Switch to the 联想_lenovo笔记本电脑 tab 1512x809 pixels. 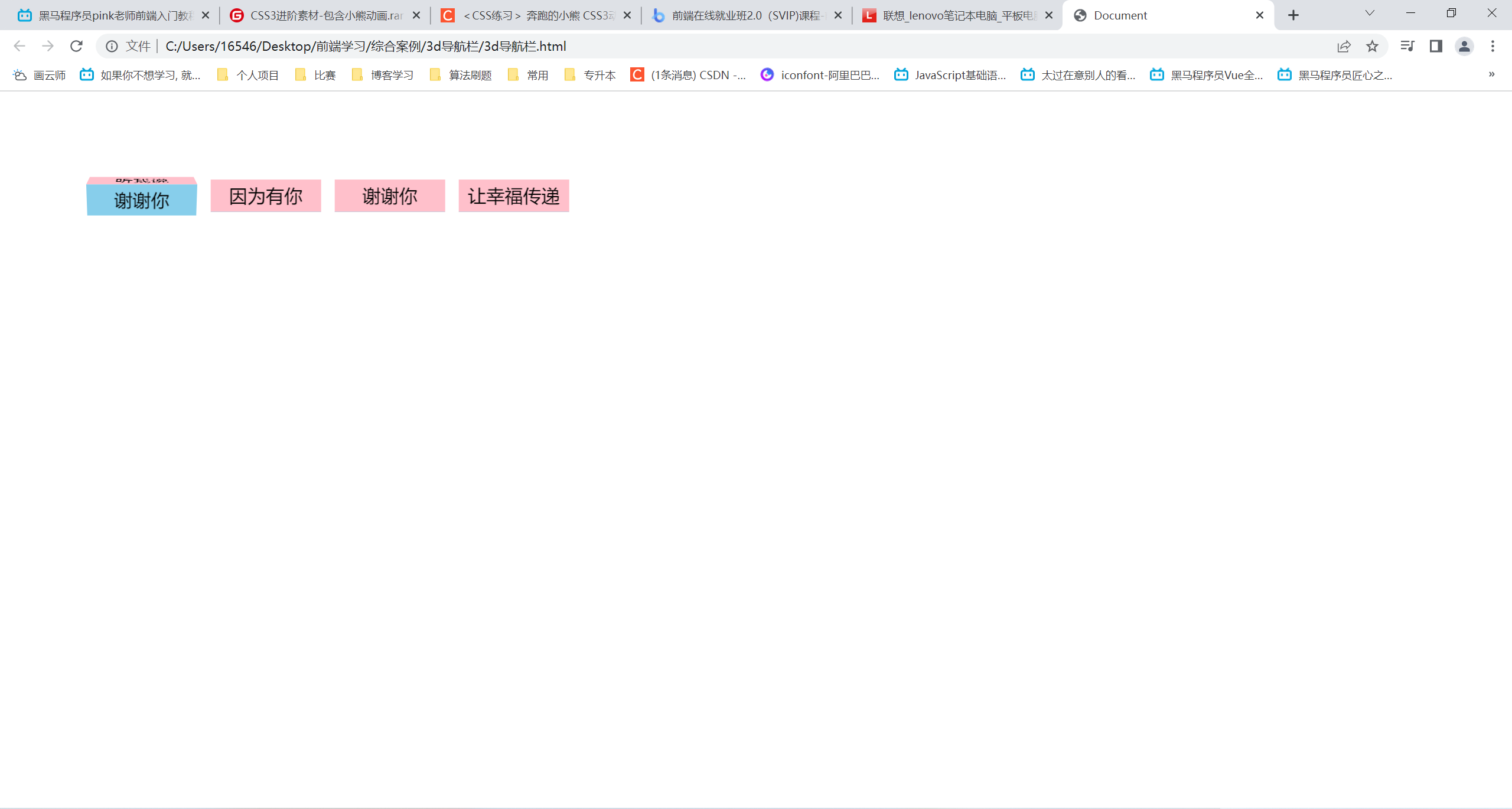951,15
